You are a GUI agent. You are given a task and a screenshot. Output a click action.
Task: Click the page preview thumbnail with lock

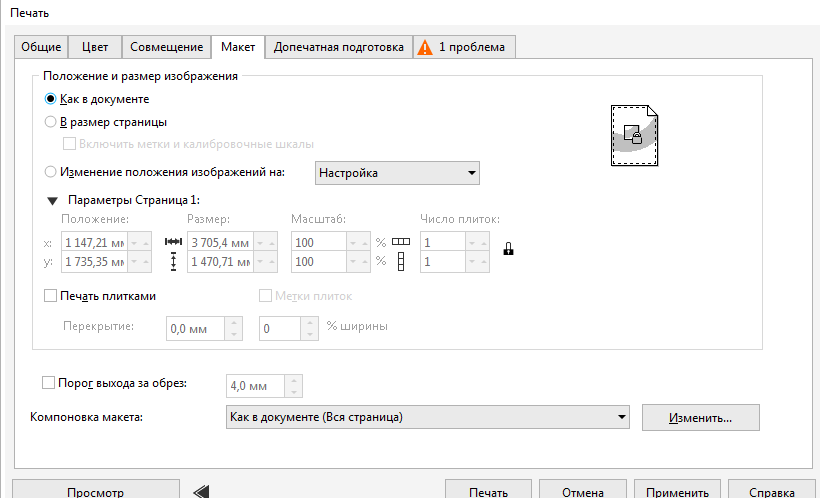click(x=634, y=135)
